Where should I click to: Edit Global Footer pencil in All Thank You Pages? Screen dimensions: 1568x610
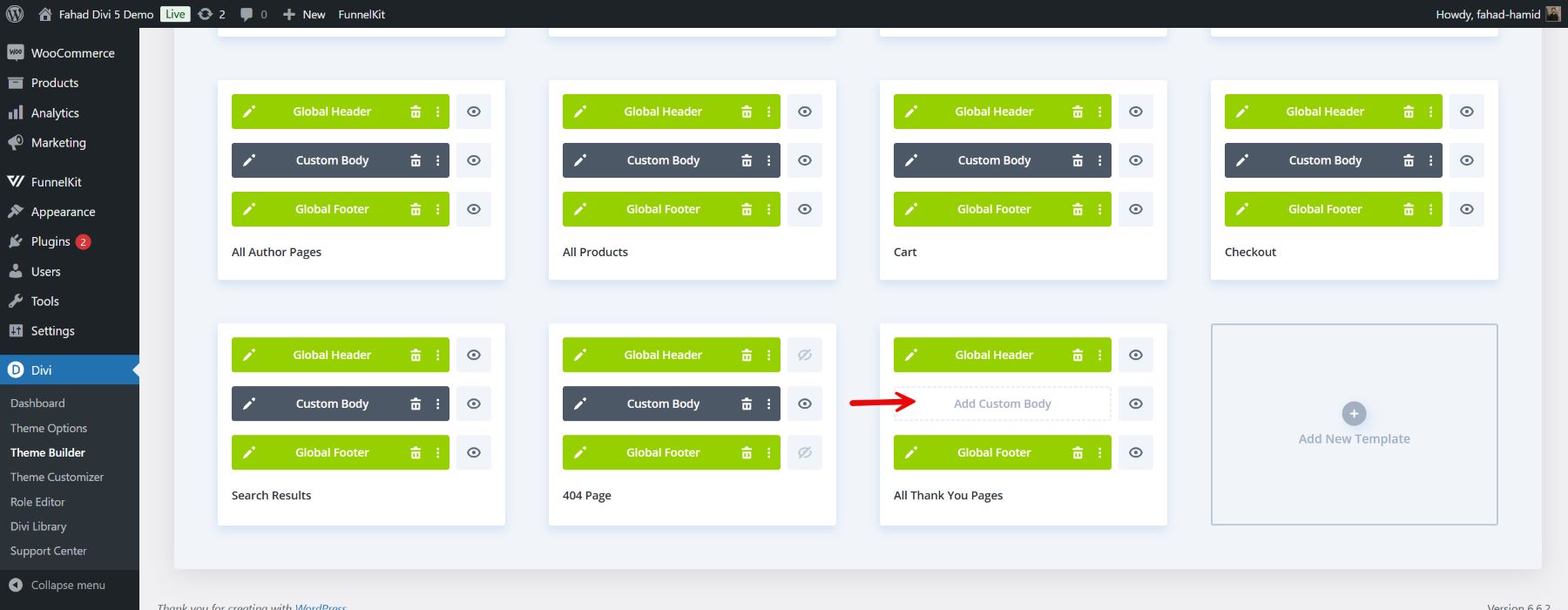tap(911, 452)
